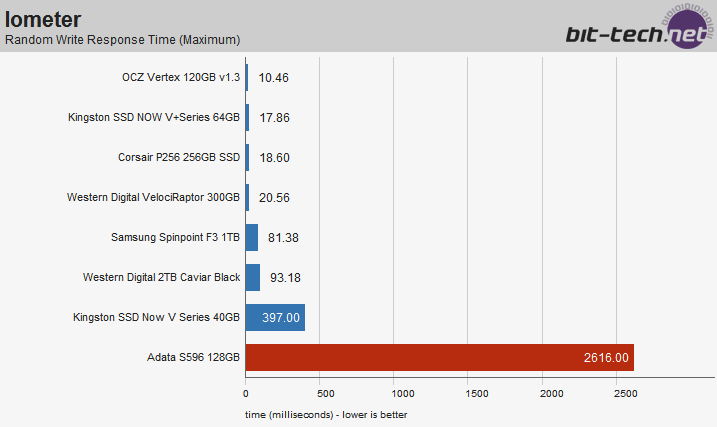Click the red Adata S596 bar
This screenshot has width=717, height=427.
[x=439, y=358]
